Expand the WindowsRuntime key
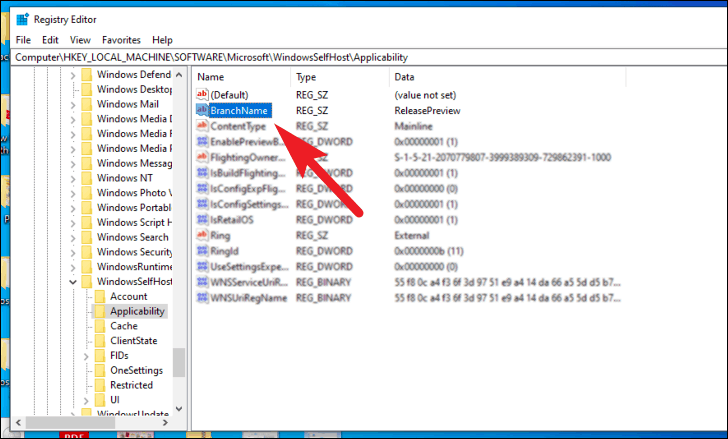Viewport: 728px width, 439px height. point(73,267)
